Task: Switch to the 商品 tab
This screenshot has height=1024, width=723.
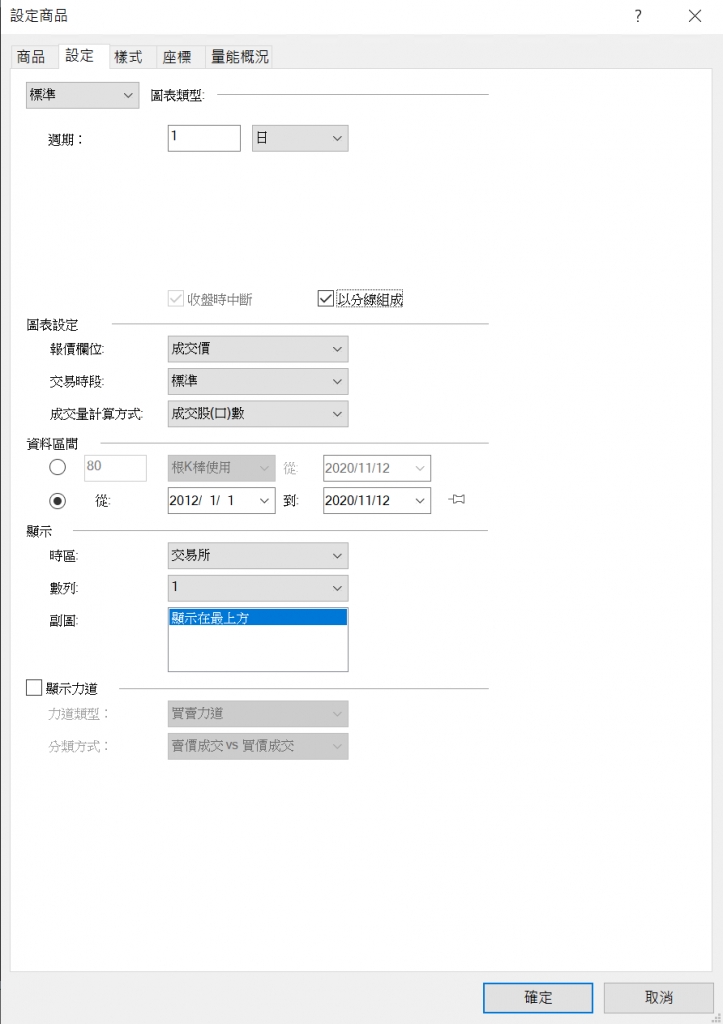Action: [31, 57]
